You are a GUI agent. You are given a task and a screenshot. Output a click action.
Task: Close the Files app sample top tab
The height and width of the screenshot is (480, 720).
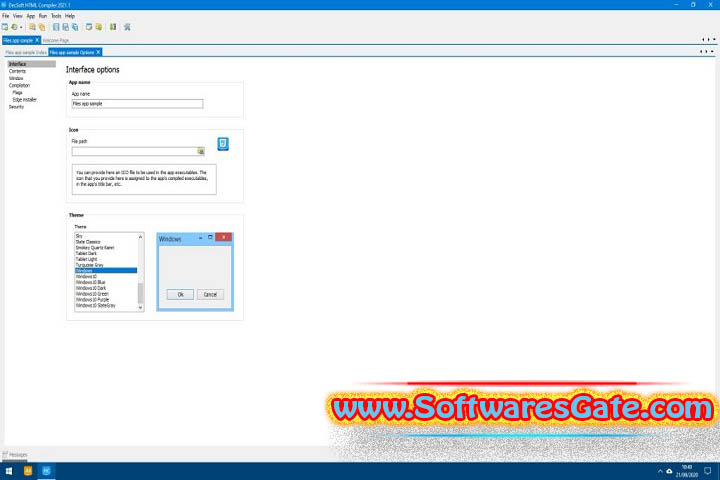[x=37, y=40]
